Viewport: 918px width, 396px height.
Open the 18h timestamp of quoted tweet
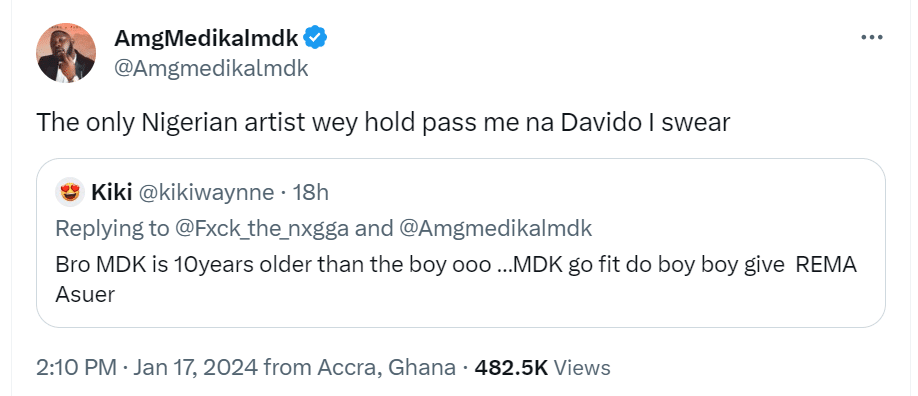coord(310,193)
